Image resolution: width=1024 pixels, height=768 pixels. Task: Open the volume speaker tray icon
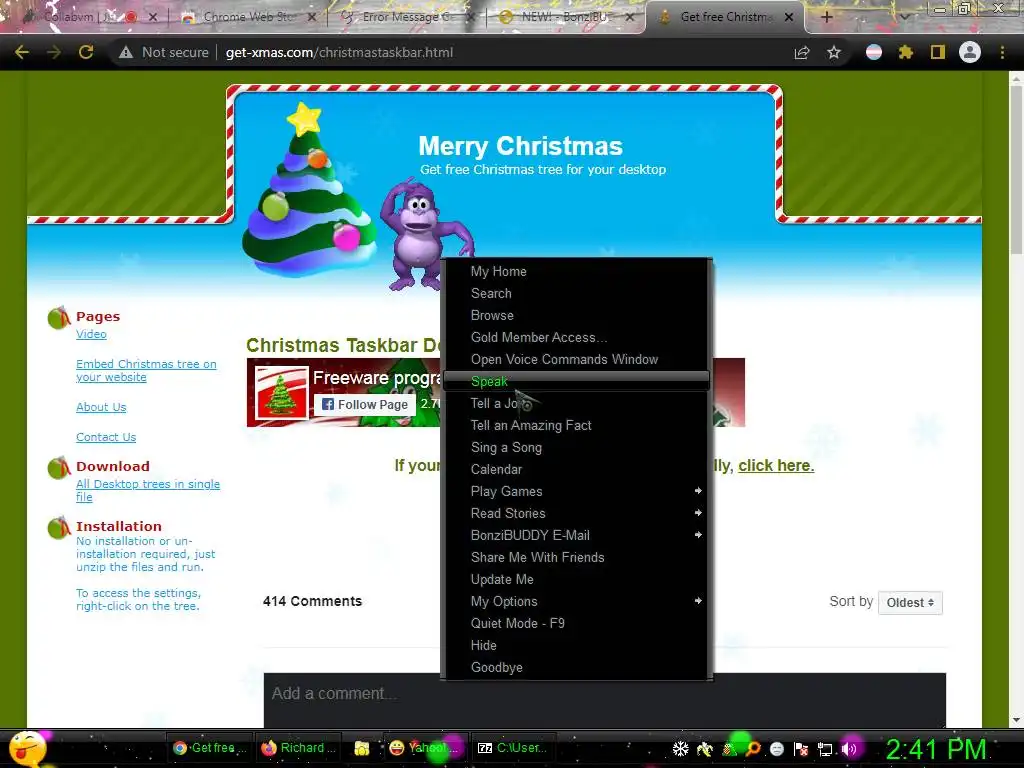(x=849, y=749)
